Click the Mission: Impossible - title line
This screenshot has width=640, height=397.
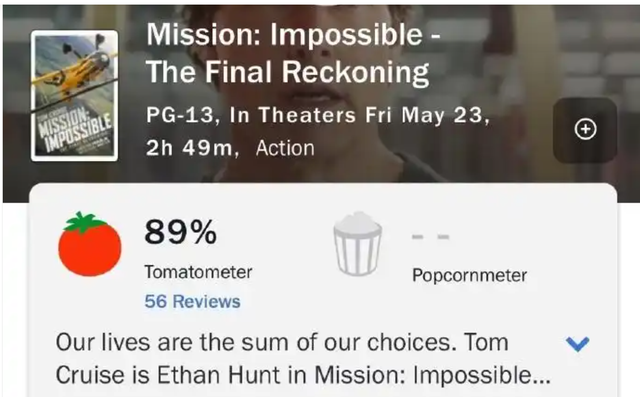(293, 35)
